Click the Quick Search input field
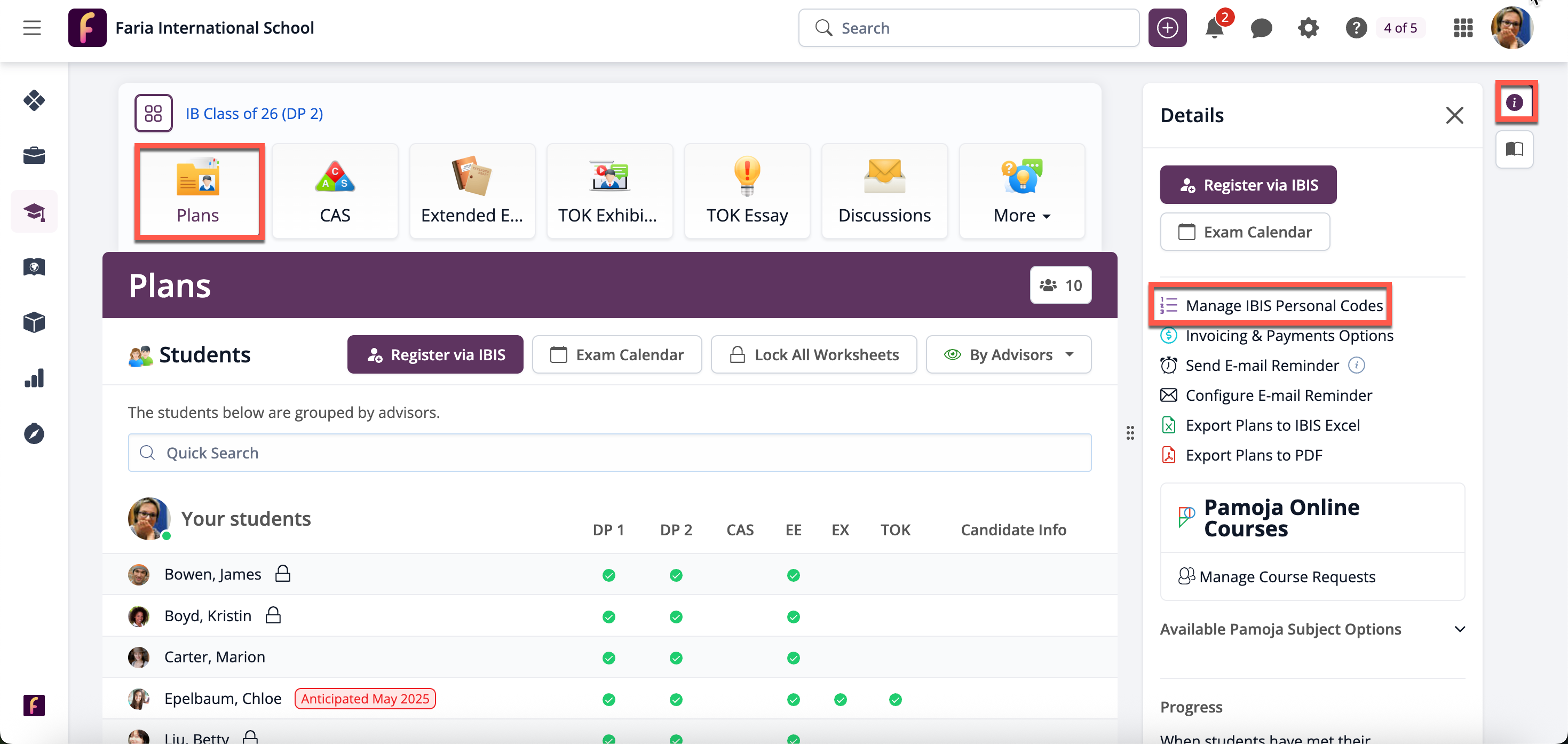This screenshot has width=1568, height=744. pyautogui.click(x=609, y=453)
